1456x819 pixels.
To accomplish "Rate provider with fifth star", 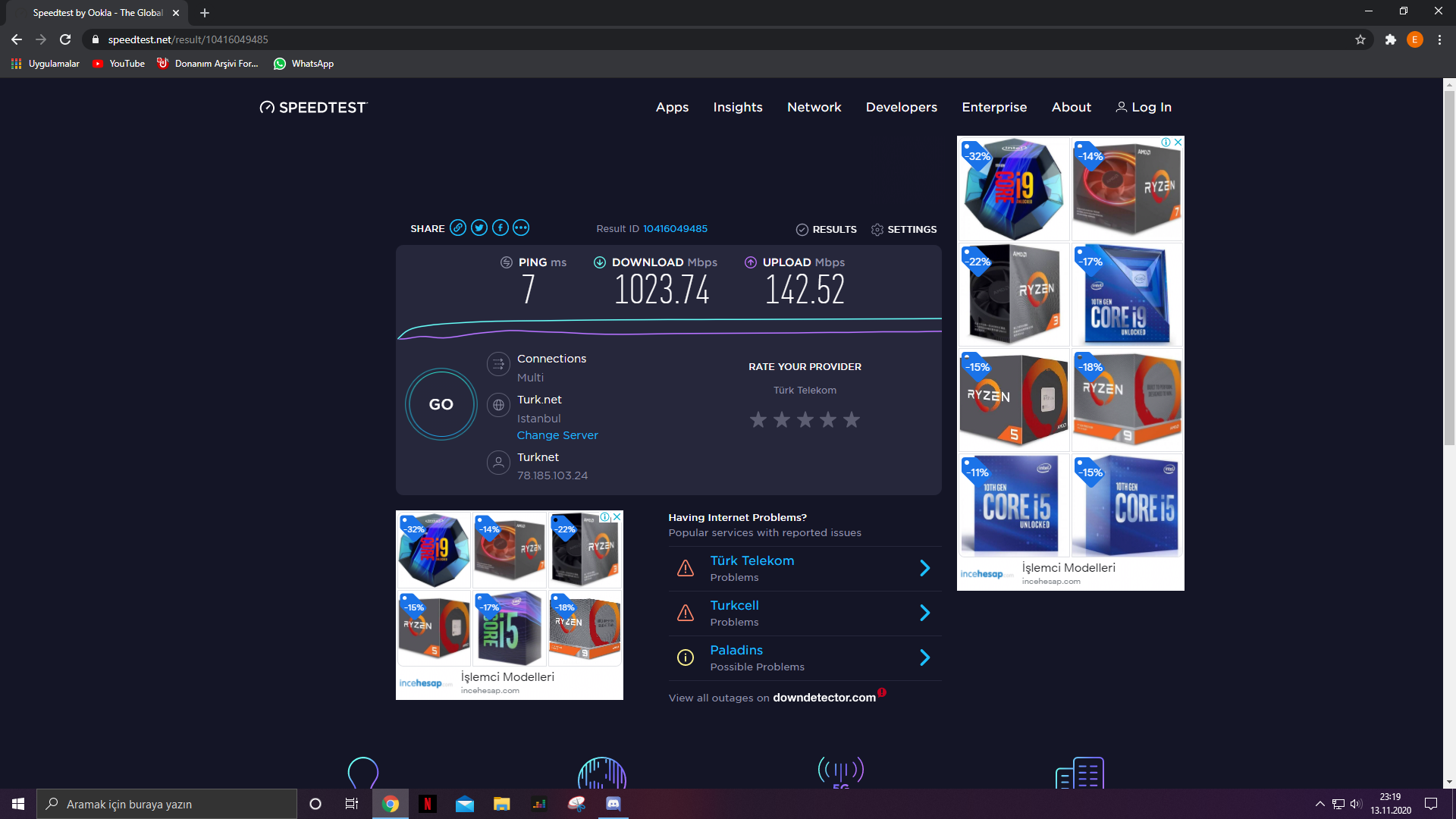I will coord(852,419).
